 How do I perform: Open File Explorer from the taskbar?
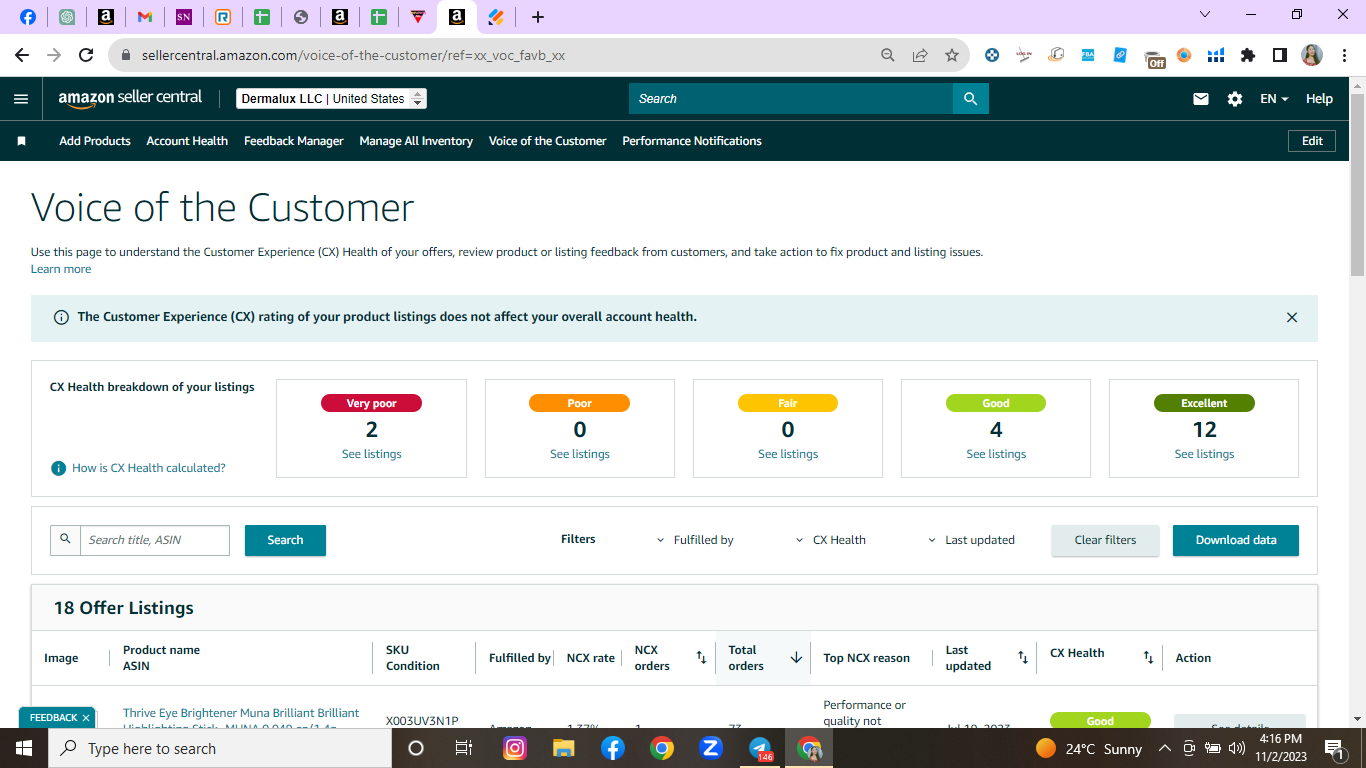(564, 748)
